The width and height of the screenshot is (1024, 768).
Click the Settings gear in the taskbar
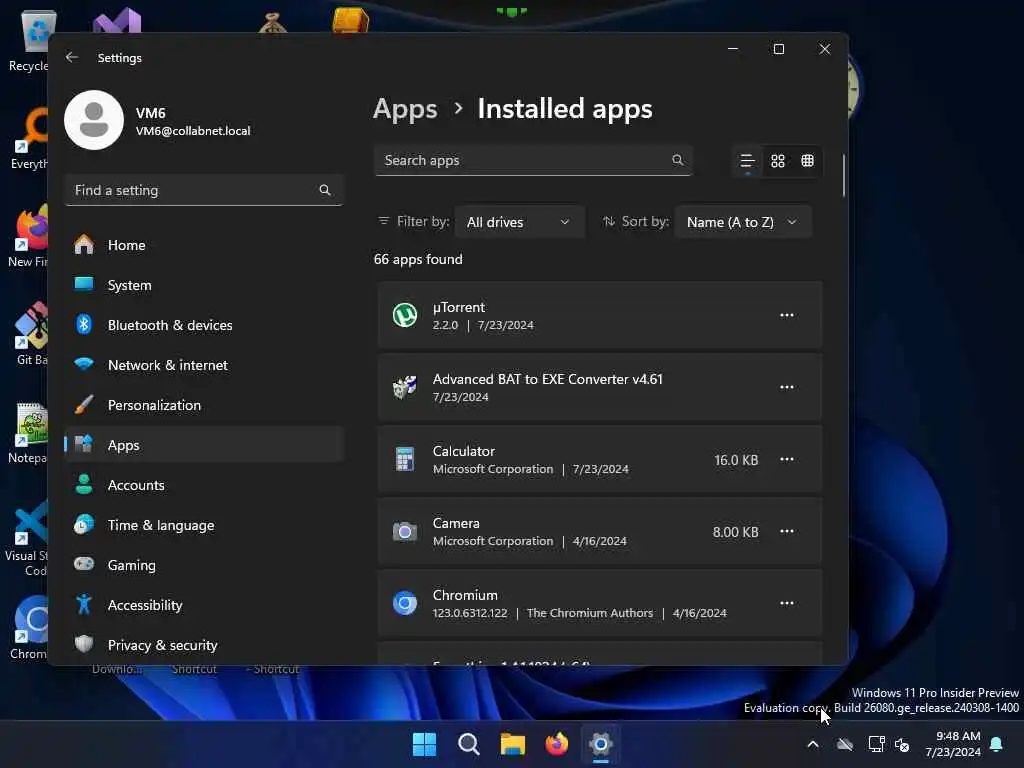pos(601,744)
